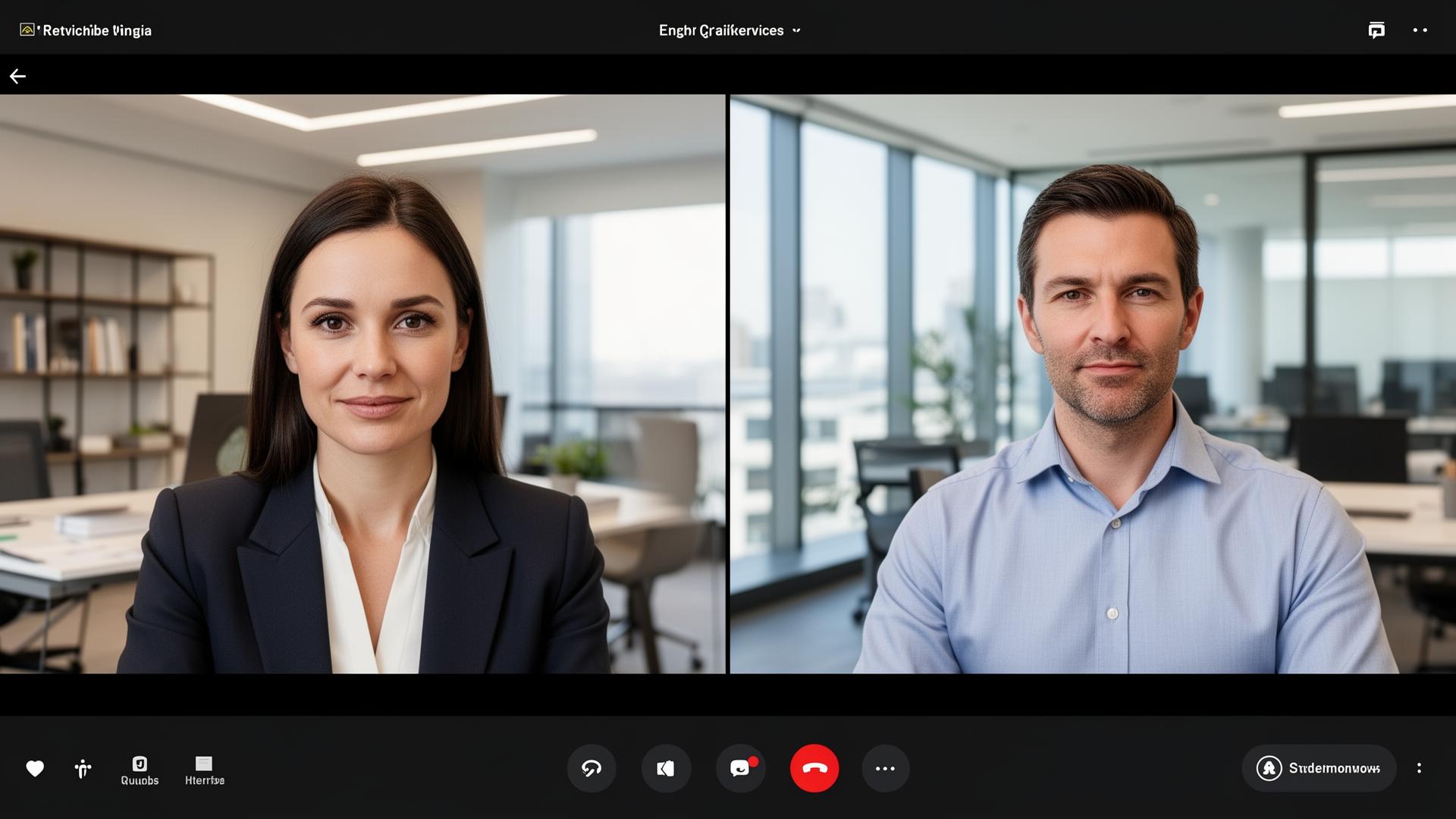End the call with red hang-up button
The width and height of the screenshot is (1456, 819).
click(x=814, y=768)
